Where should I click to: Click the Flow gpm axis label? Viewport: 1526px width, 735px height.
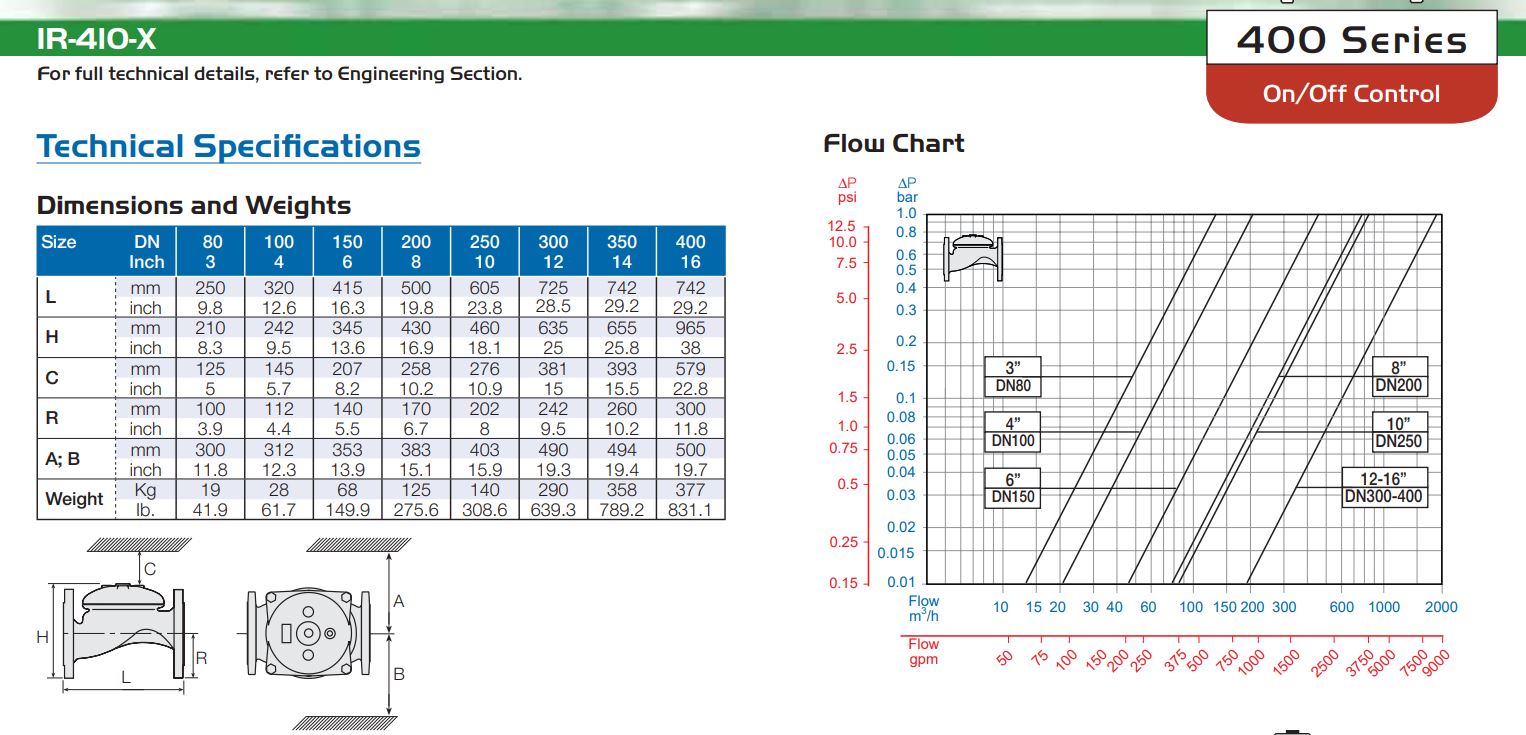[x=924, y=652]
